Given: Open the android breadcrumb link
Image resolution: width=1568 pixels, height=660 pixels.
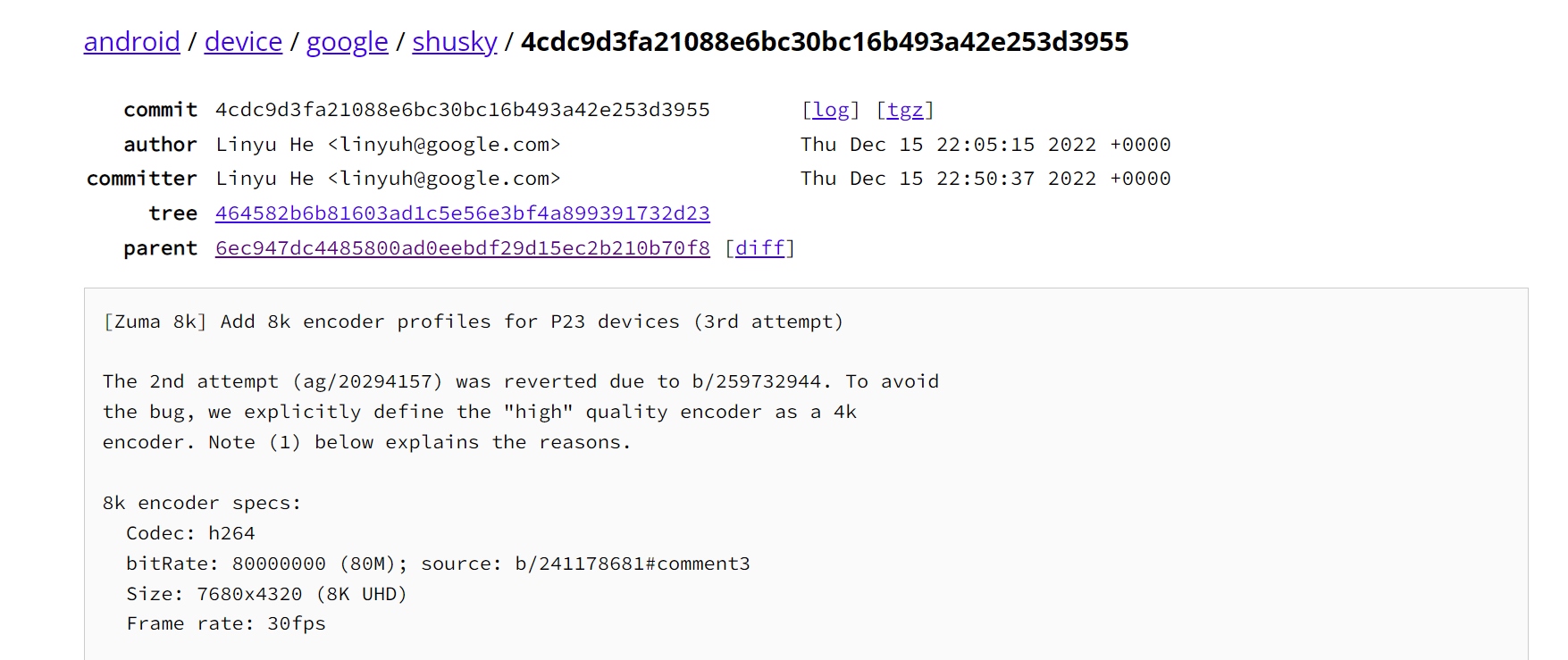Looking at the screenshot, I should pos(131,42).
